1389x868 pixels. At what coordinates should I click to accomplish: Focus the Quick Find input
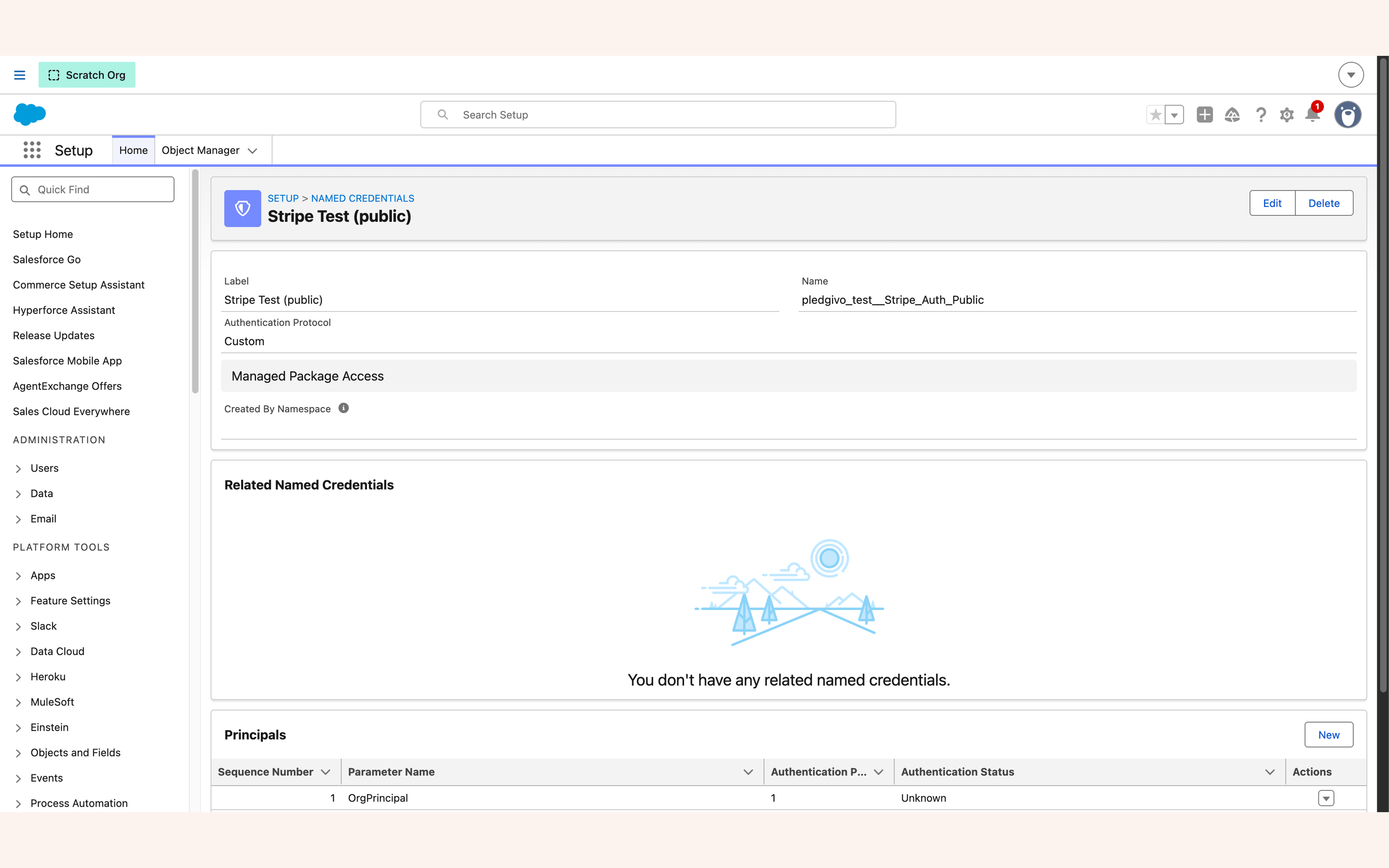93,190
